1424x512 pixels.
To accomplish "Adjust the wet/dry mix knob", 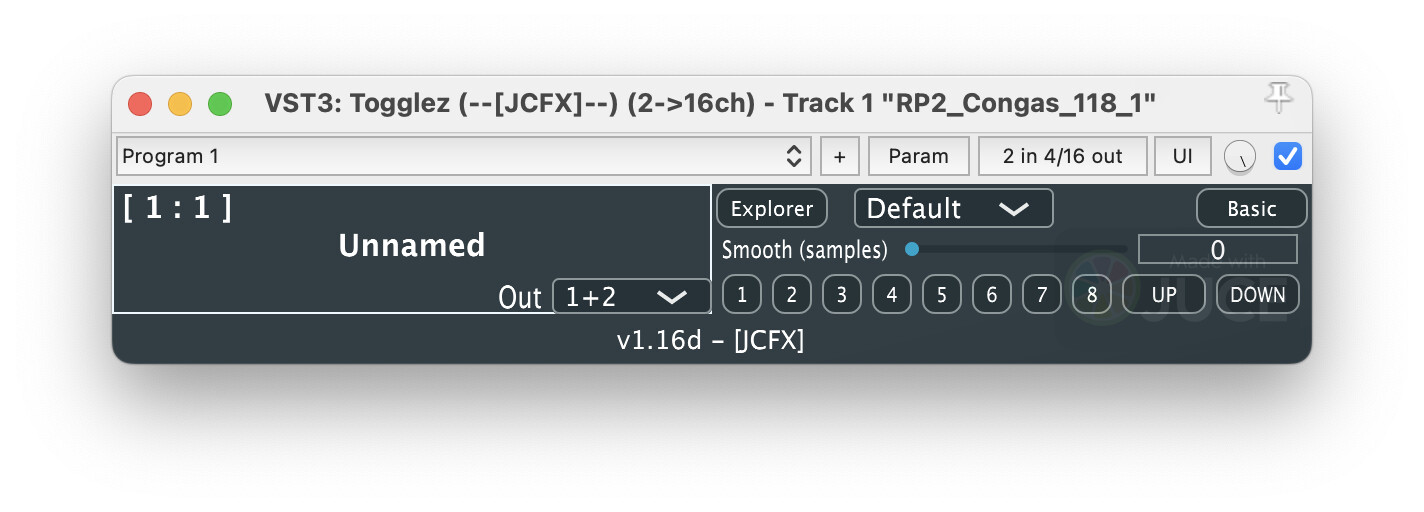I will pyautogui.click(x=1240, y=156).
